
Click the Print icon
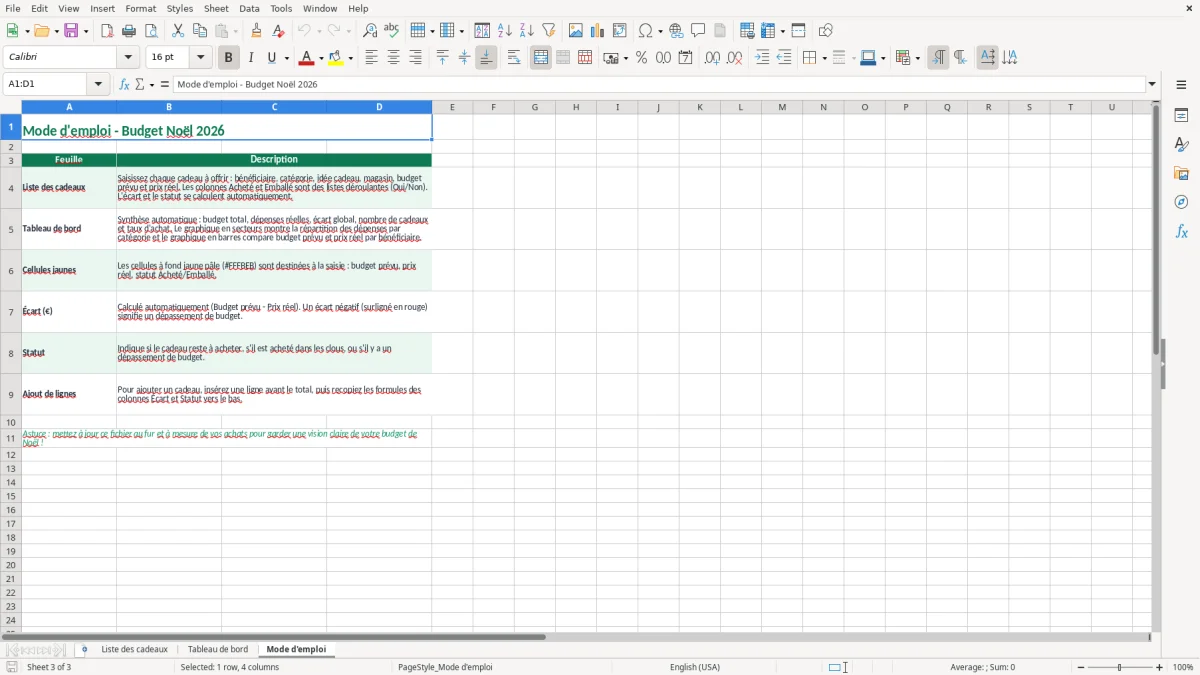tap(129, 31)
